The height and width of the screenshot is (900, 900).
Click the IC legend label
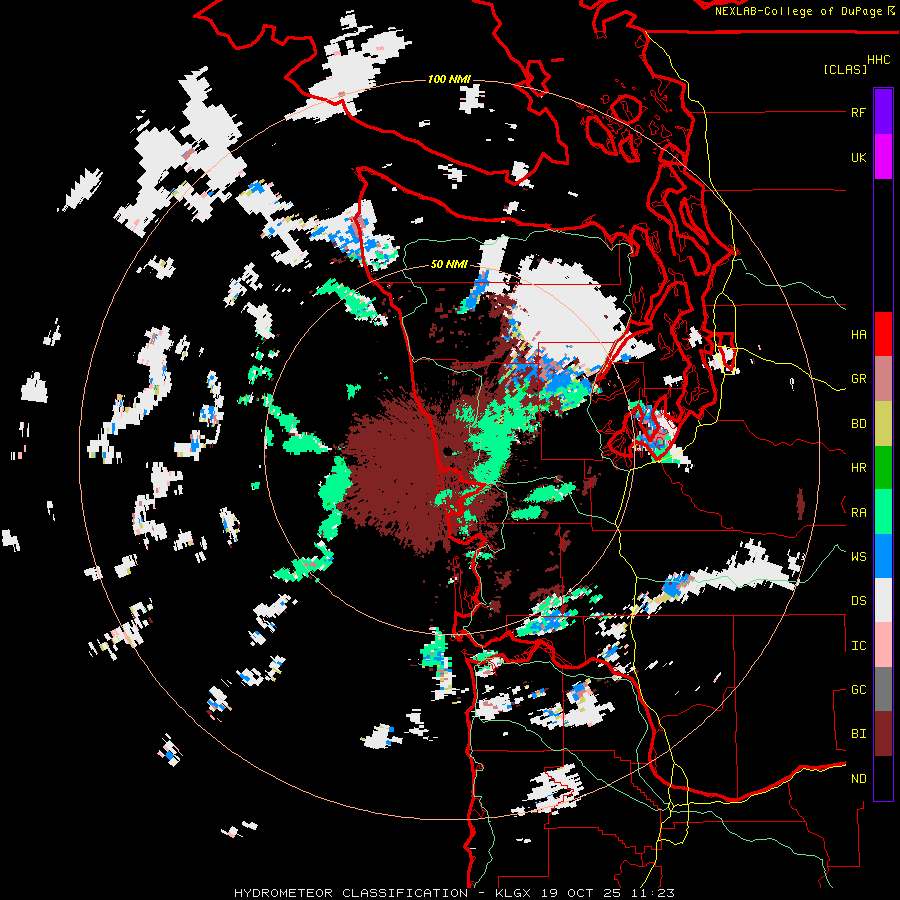click(858, 646)
